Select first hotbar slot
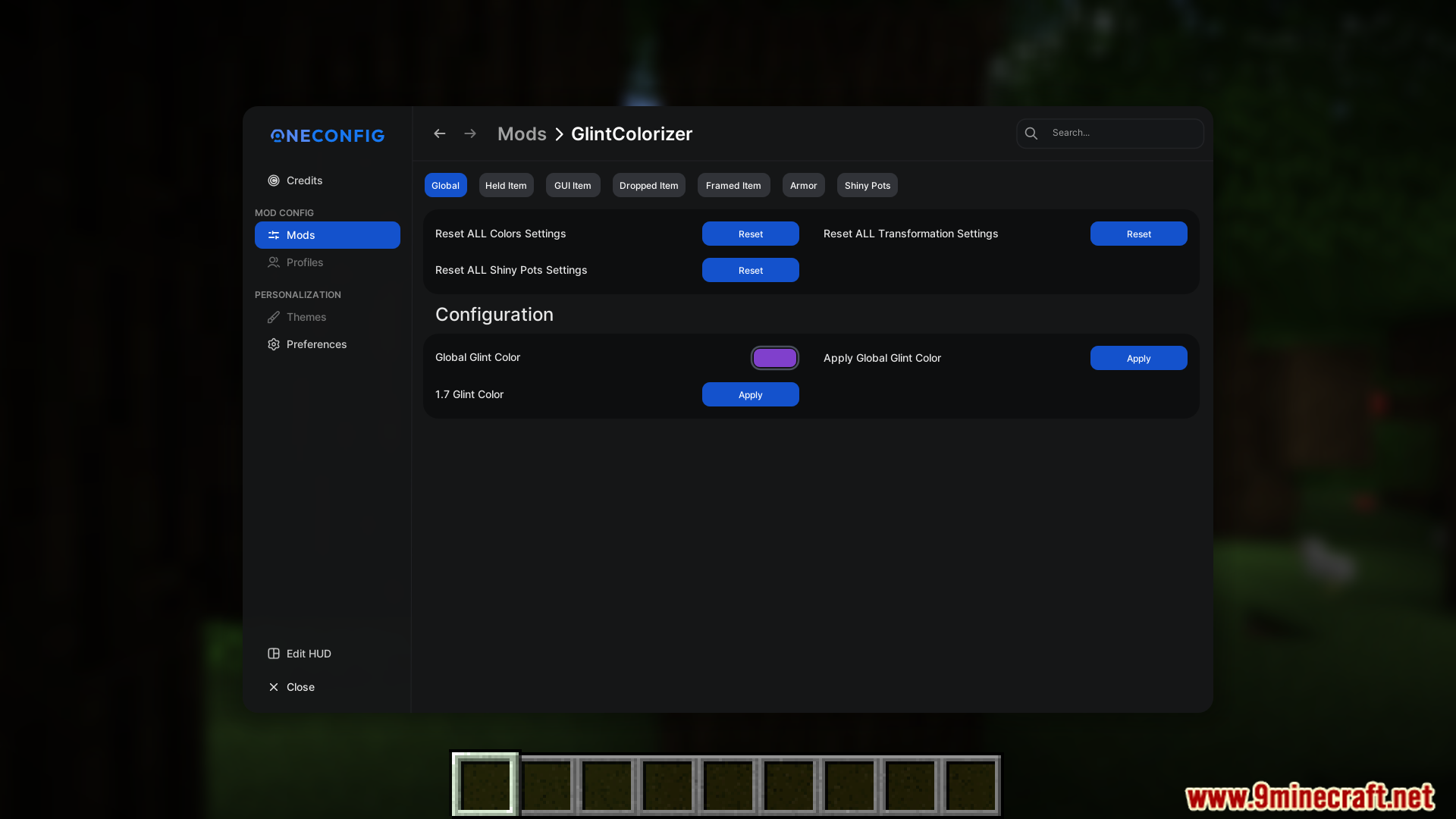 coord(485,785)
